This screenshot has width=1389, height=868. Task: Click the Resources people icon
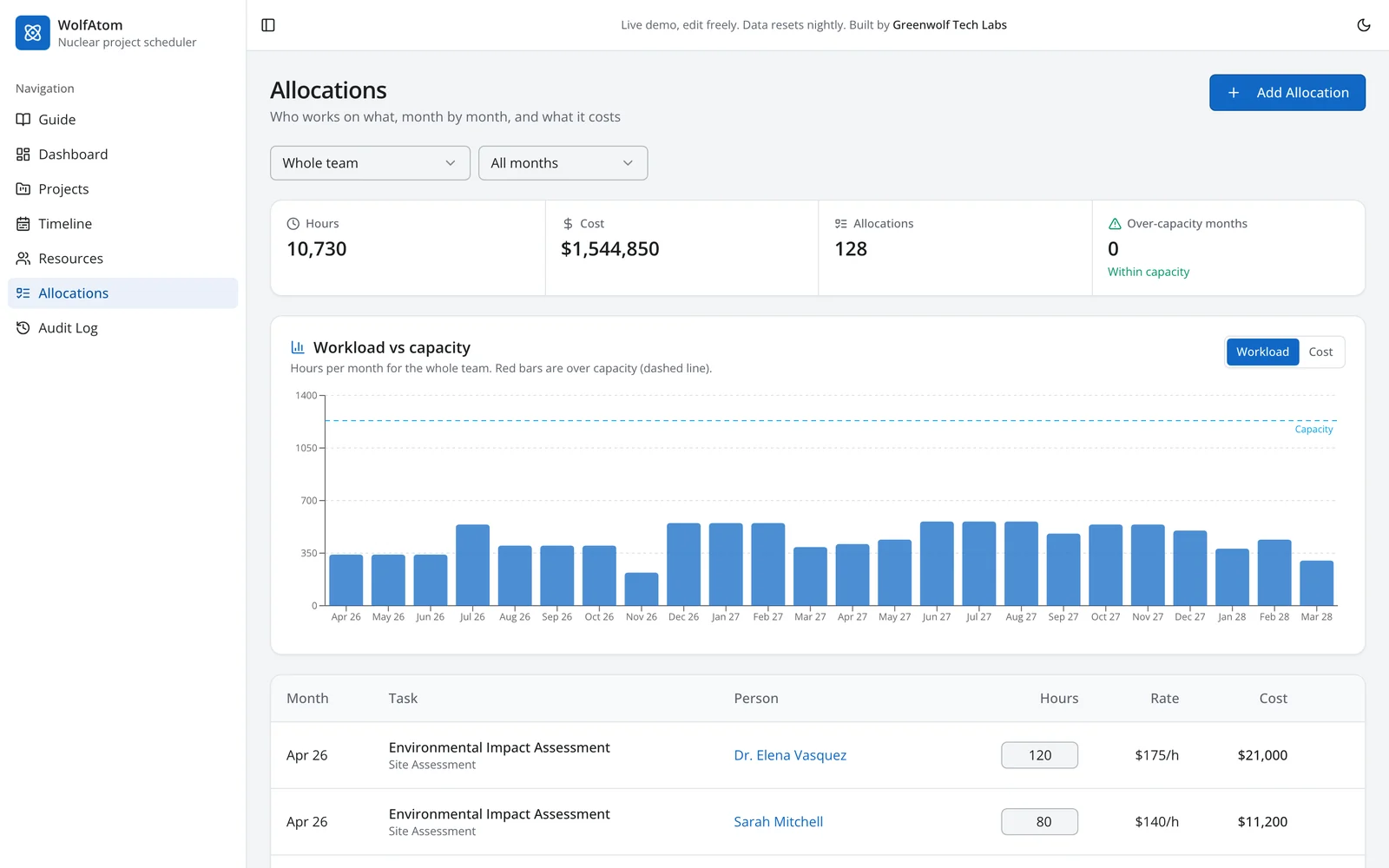click(x=23, y=259)
